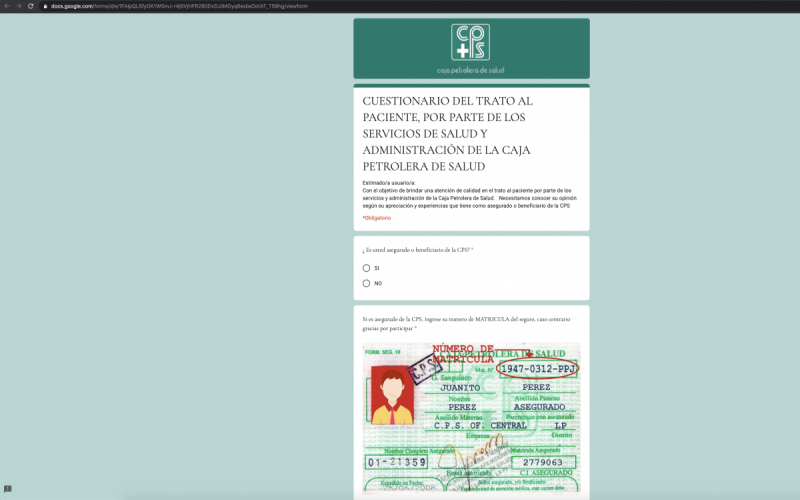View site info via the padlock icon

pyautogui.click(x=45, y=6)
